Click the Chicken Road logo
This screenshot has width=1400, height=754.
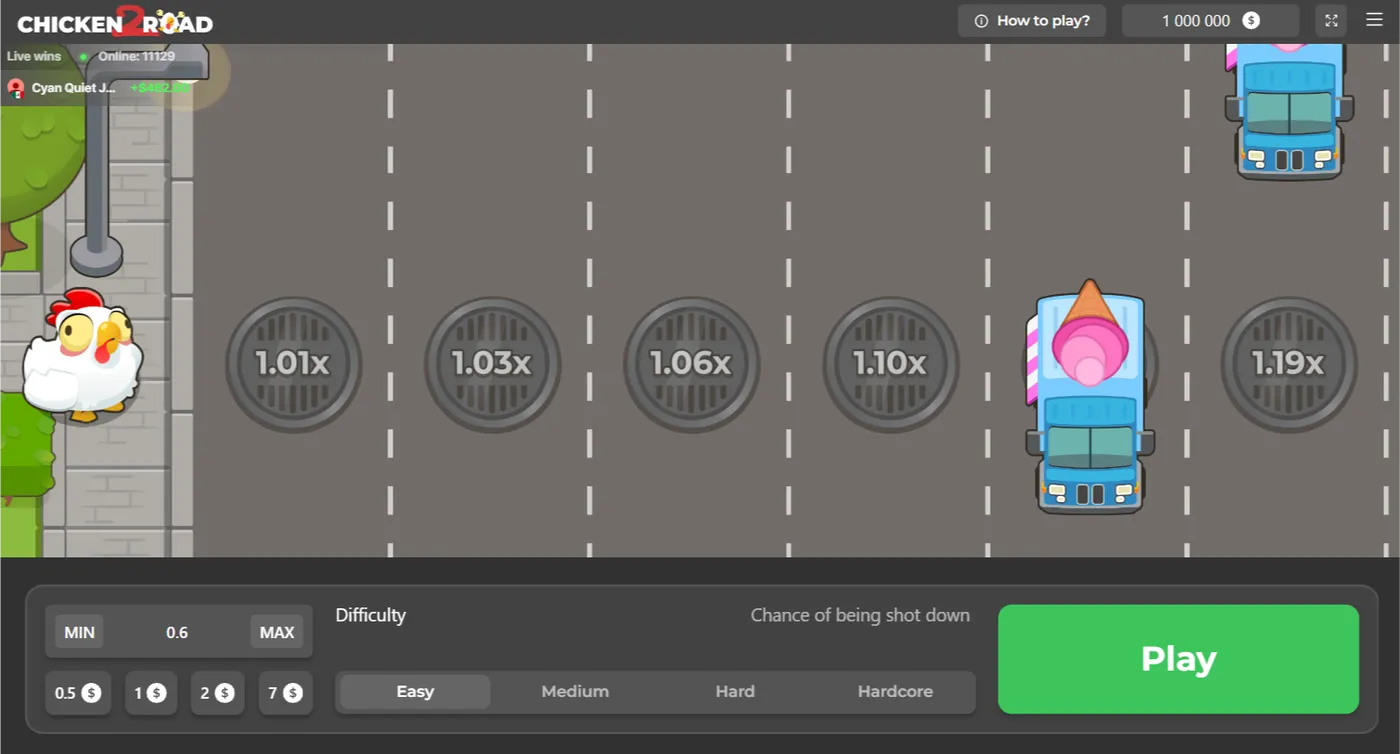click(x=113, y=22)
